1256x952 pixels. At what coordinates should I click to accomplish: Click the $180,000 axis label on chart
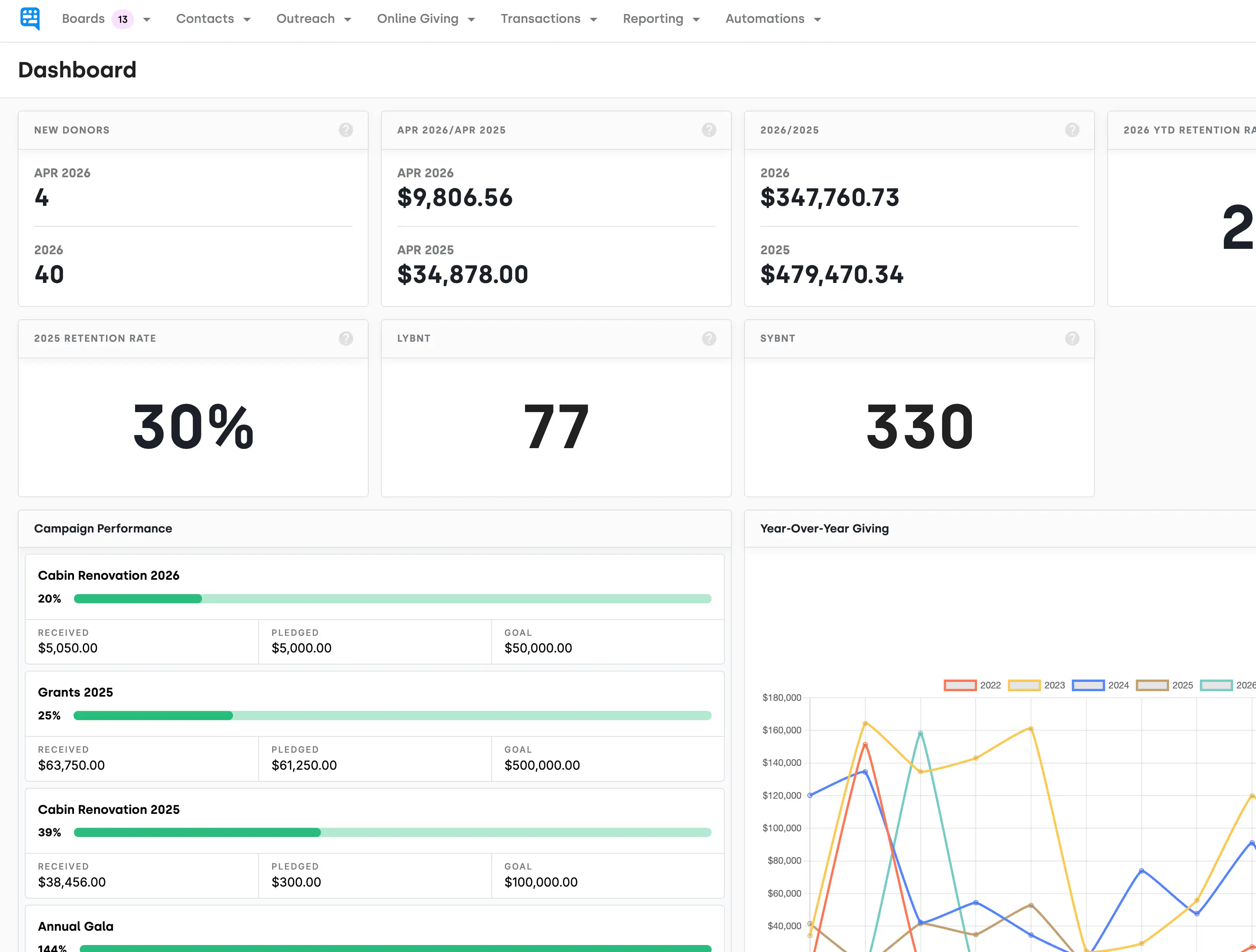[782, 698]
